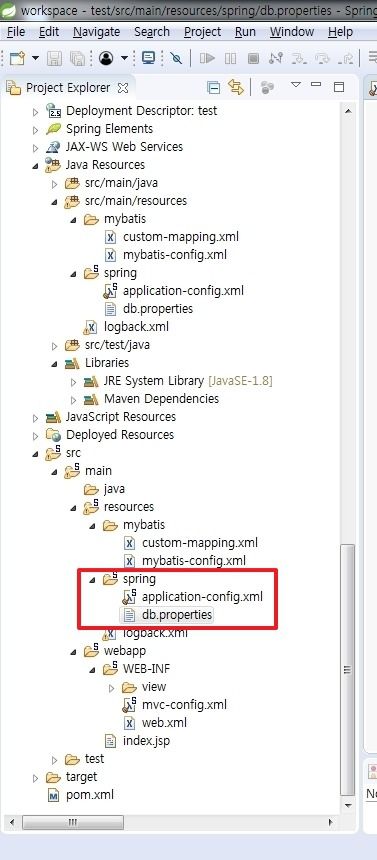Open the profile icon dropdown arrow
The image size is (377, 860).
coord(125,58)
